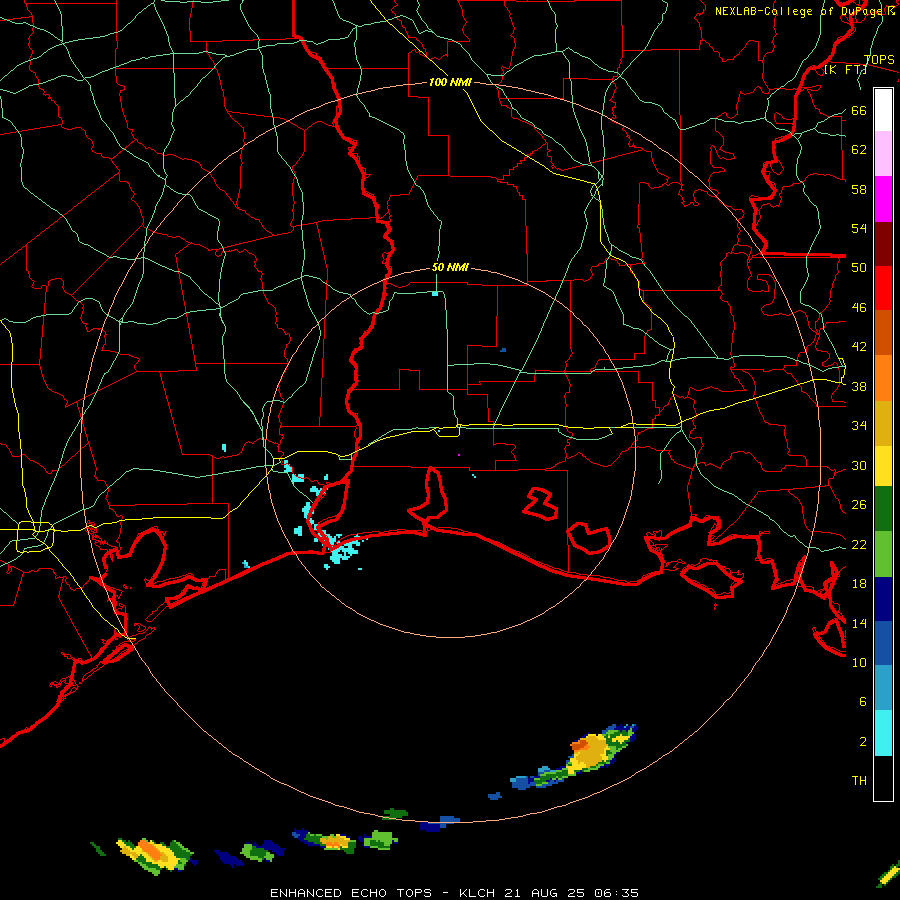Click the "34" legend value
The height and width of the screenshot is (900, 900).
[x=859, y=426]
